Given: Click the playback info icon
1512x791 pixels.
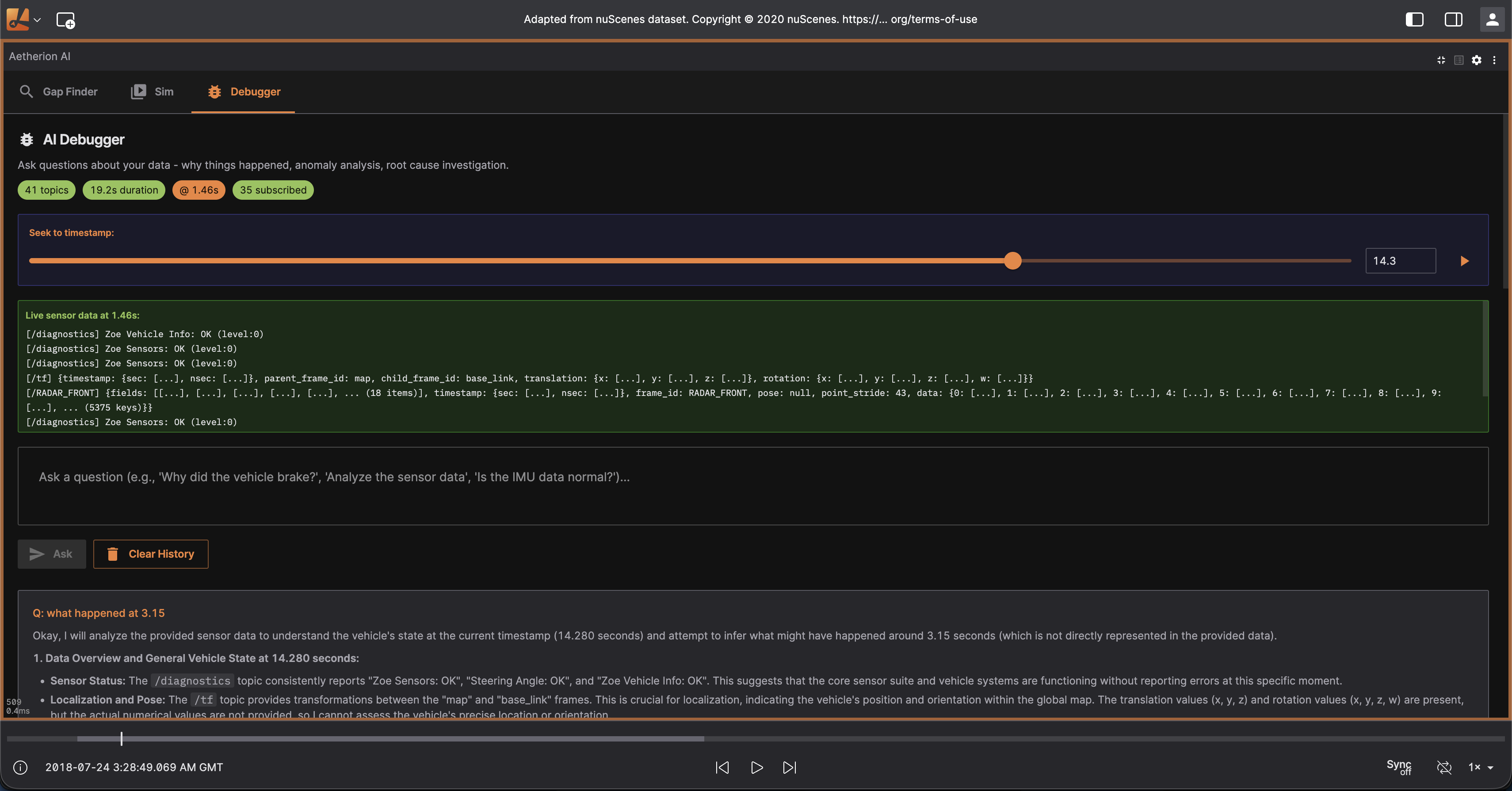Looking at the screenshot, I should pos(20,767).
